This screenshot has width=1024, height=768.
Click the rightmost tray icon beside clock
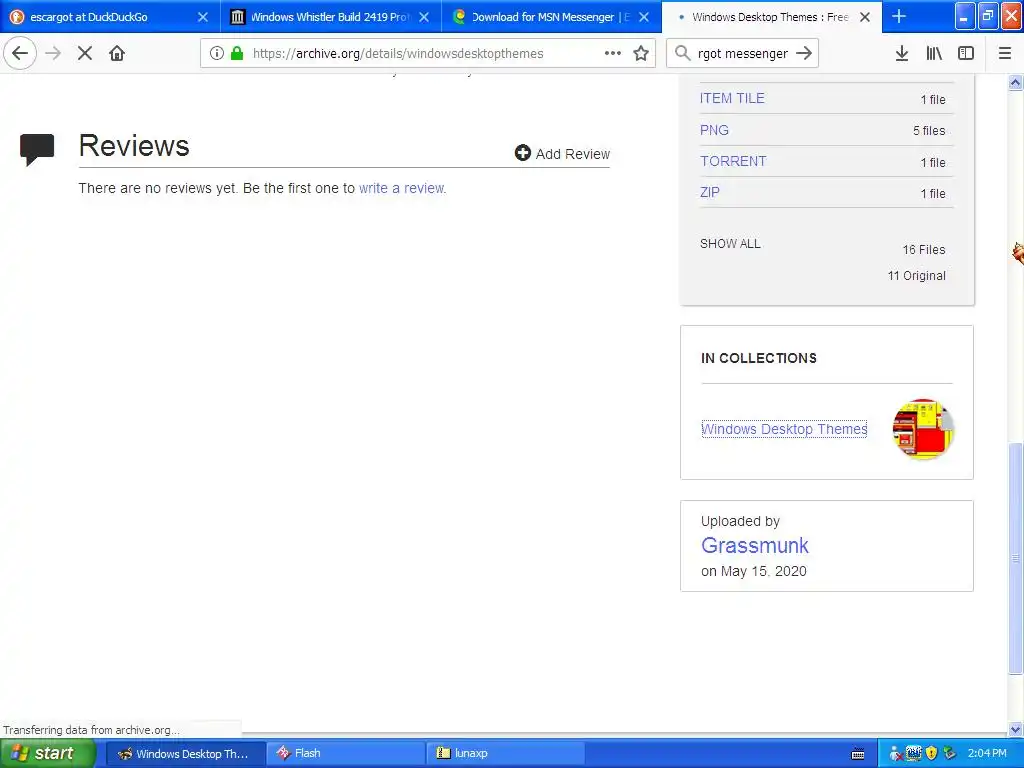tap(950, 754)
